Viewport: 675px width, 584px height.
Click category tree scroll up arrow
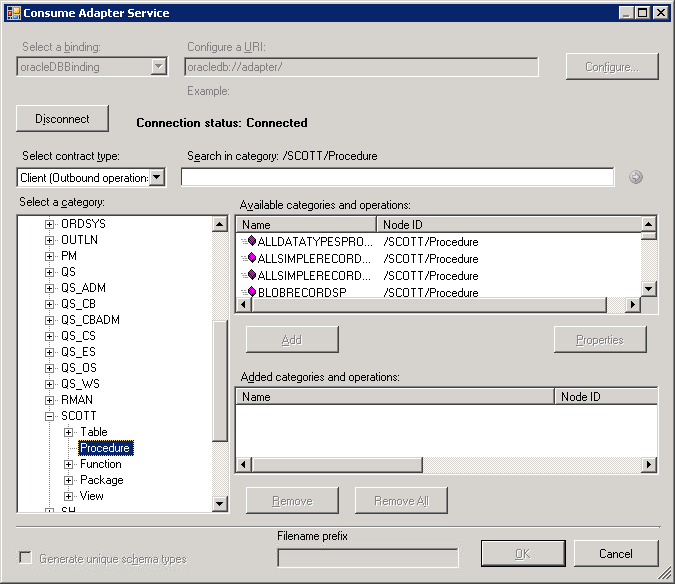(x=220, y=224)
